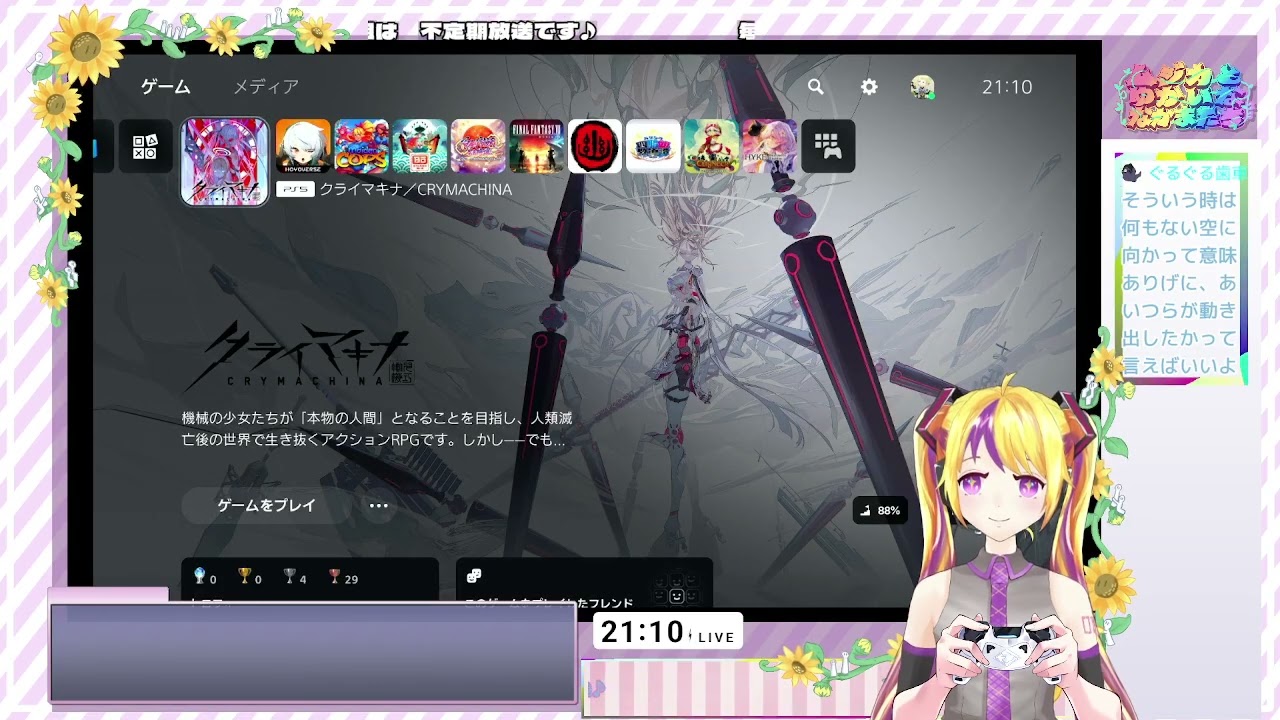Select the HYKE game icon

(x=770, y=147)
